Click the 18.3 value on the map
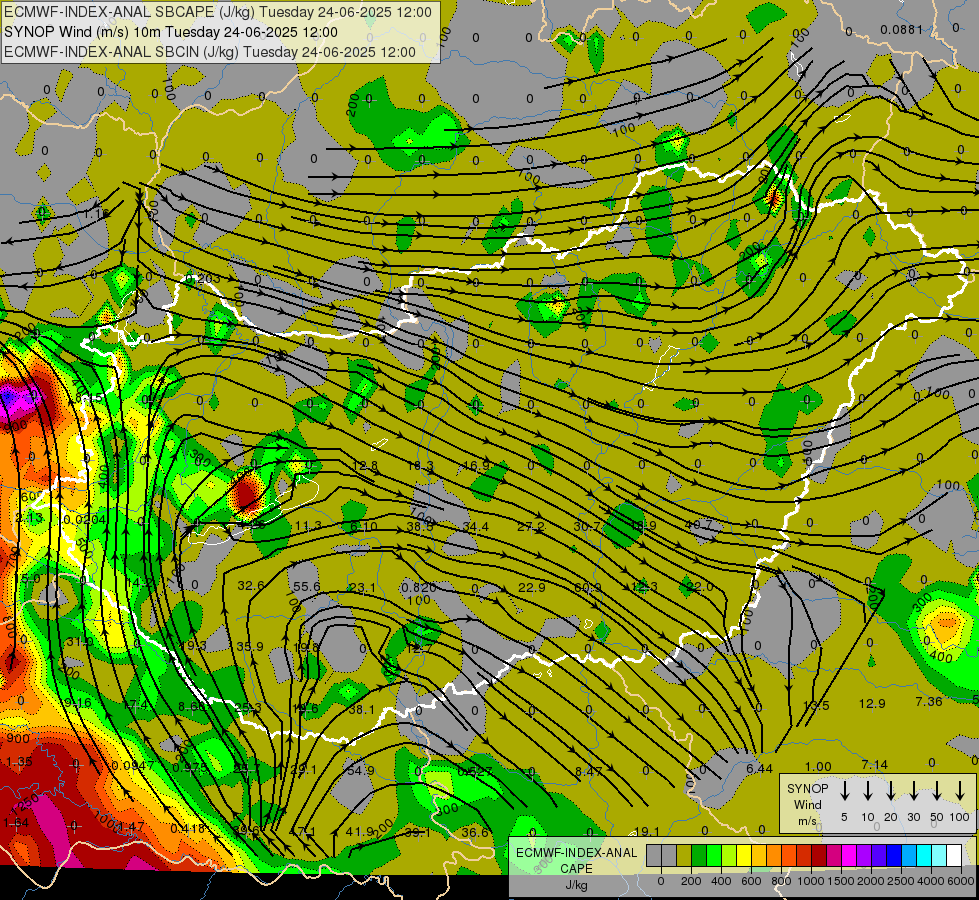Image resolution: width=979 pixels, height=900 pixels. (420, 466)
